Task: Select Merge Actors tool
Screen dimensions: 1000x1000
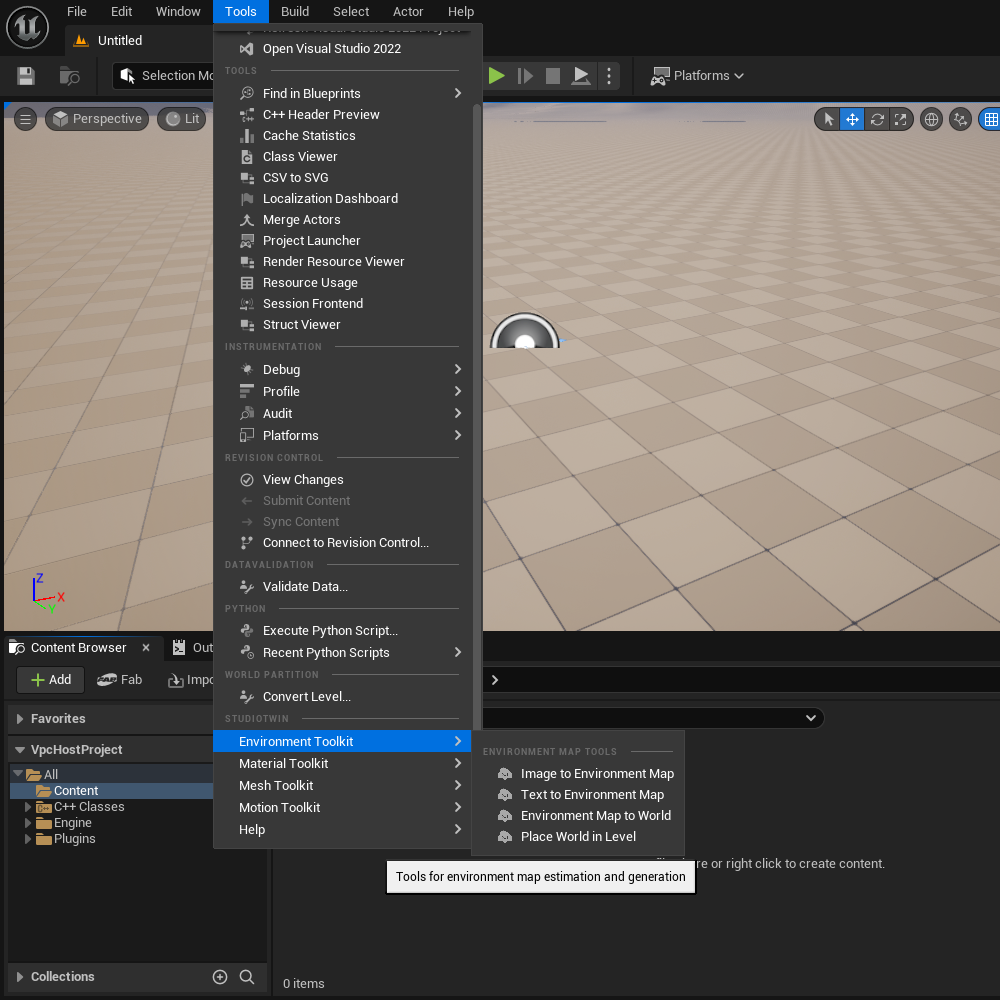Action: 343,219
